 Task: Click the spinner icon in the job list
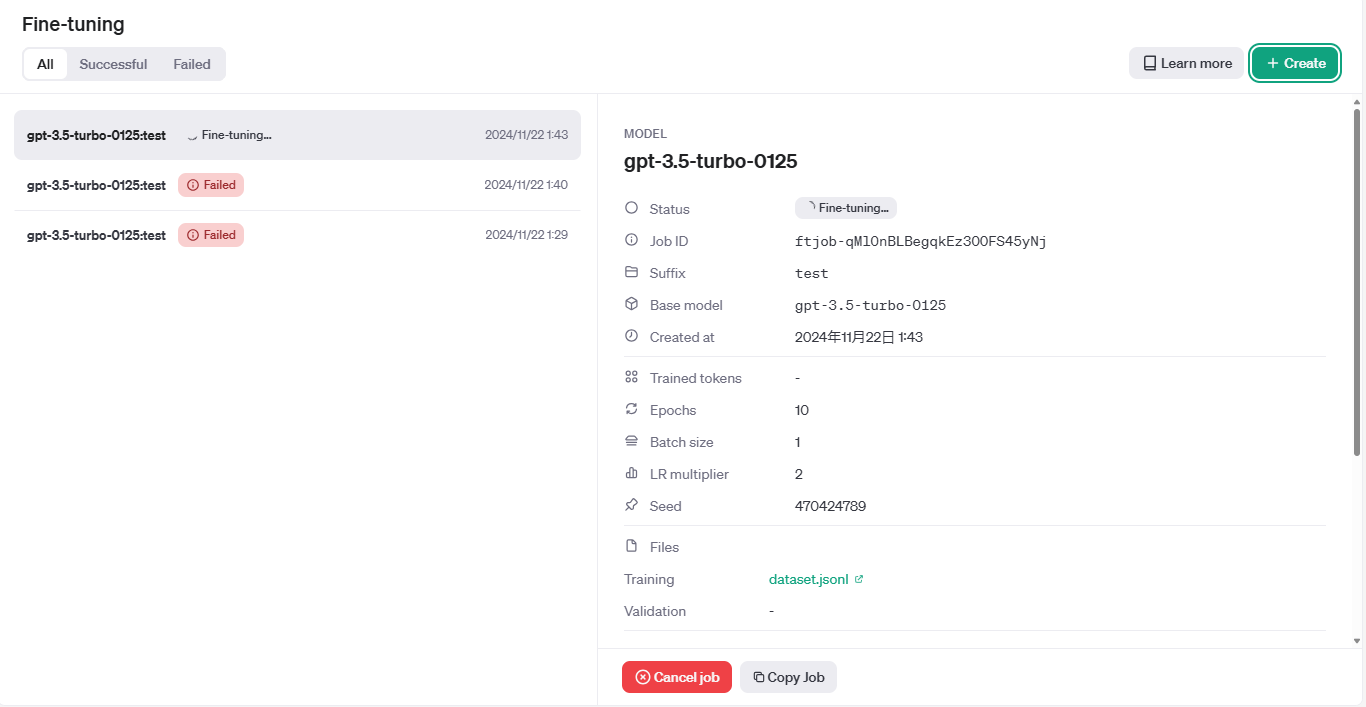point(191,135)
